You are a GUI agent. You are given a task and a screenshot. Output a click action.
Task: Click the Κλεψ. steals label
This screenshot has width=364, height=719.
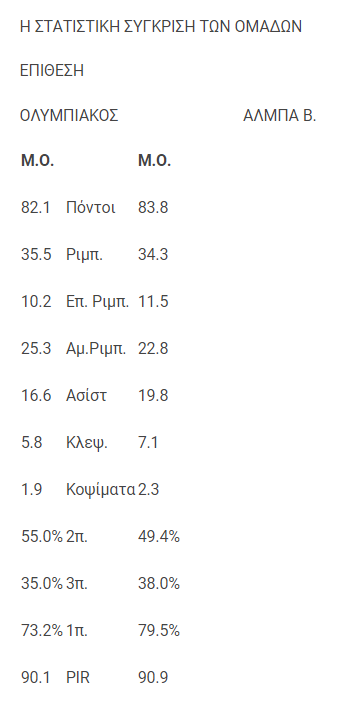pos(87,443)
